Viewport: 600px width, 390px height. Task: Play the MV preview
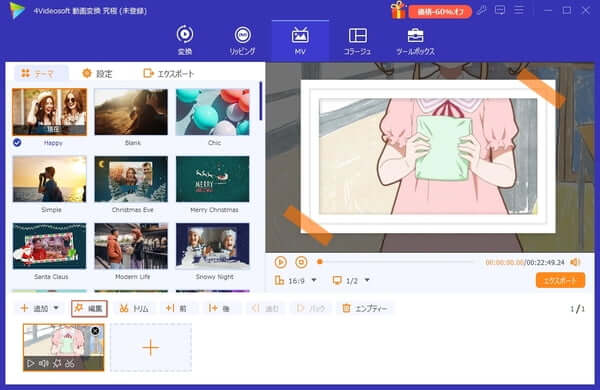(280, 262)
